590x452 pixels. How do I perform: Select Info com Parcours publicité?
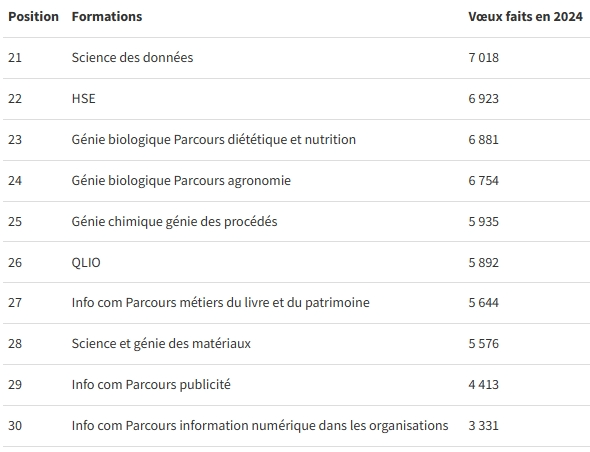pyautogui.click(x=151, y=385)
